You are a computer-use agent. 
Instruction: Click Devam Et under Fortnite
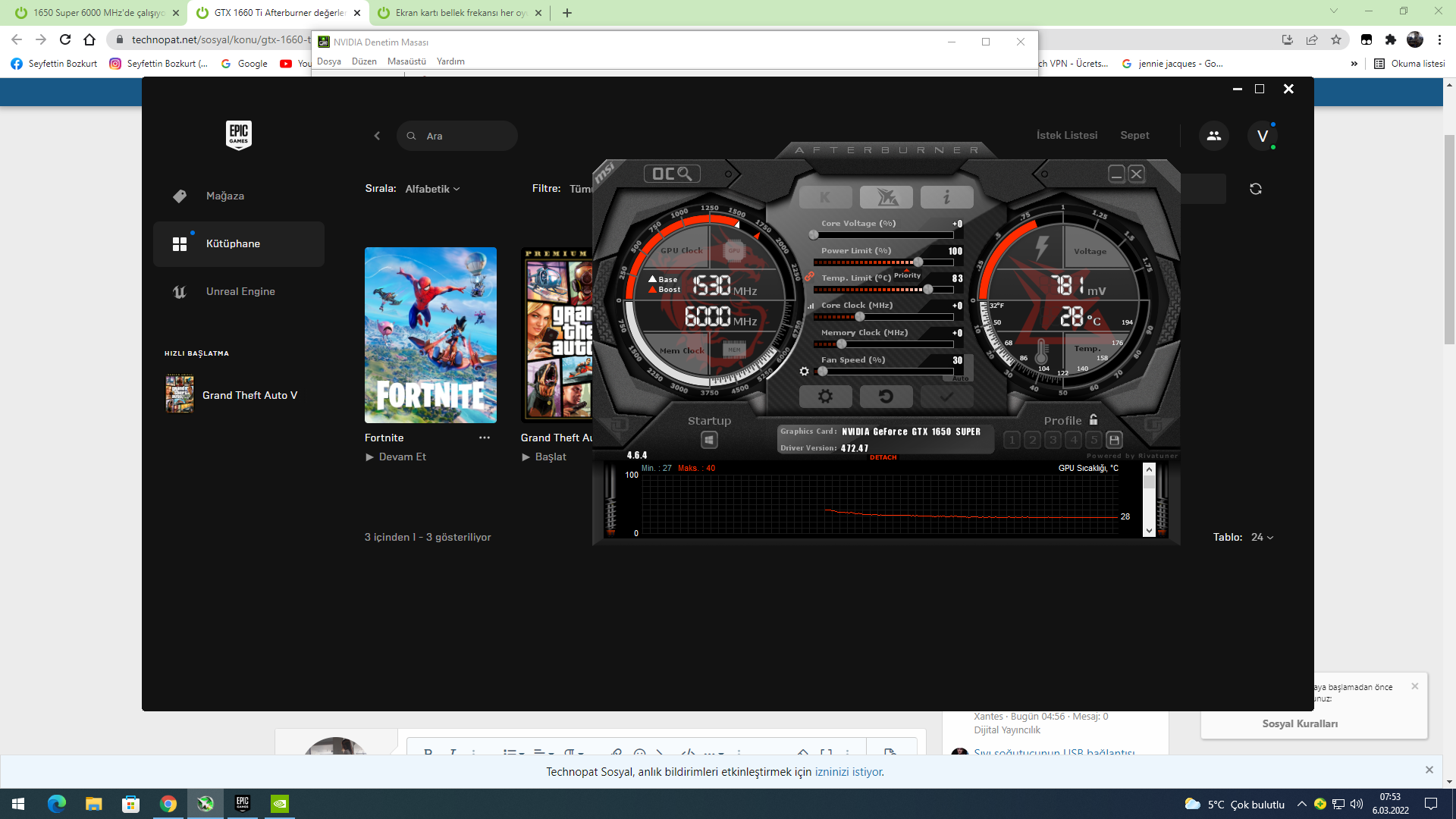click(402, 457)
